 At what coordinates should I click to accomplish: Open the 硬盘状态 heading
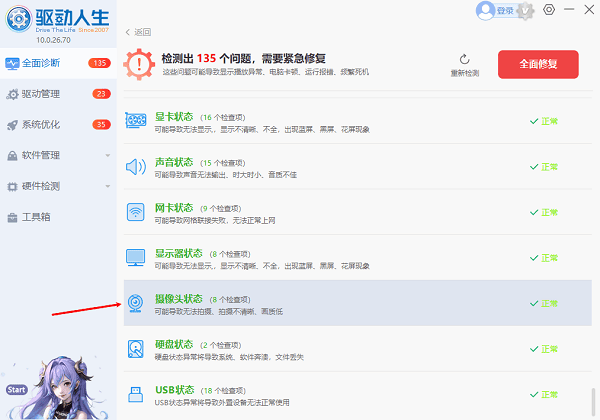click(174, 344)
